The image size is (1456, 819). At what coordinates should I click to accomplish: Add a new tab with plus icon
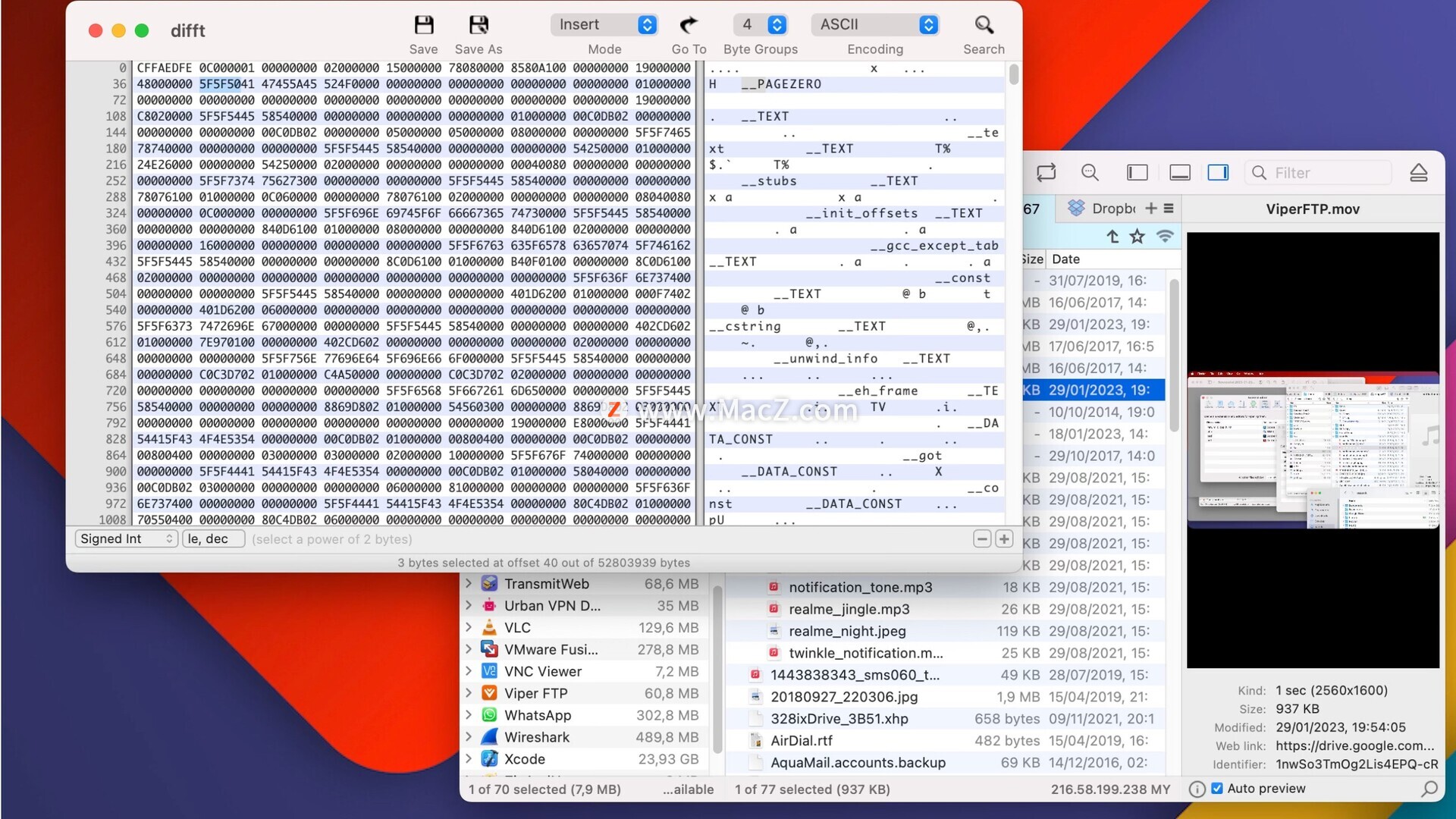(x=1151, y=209)
